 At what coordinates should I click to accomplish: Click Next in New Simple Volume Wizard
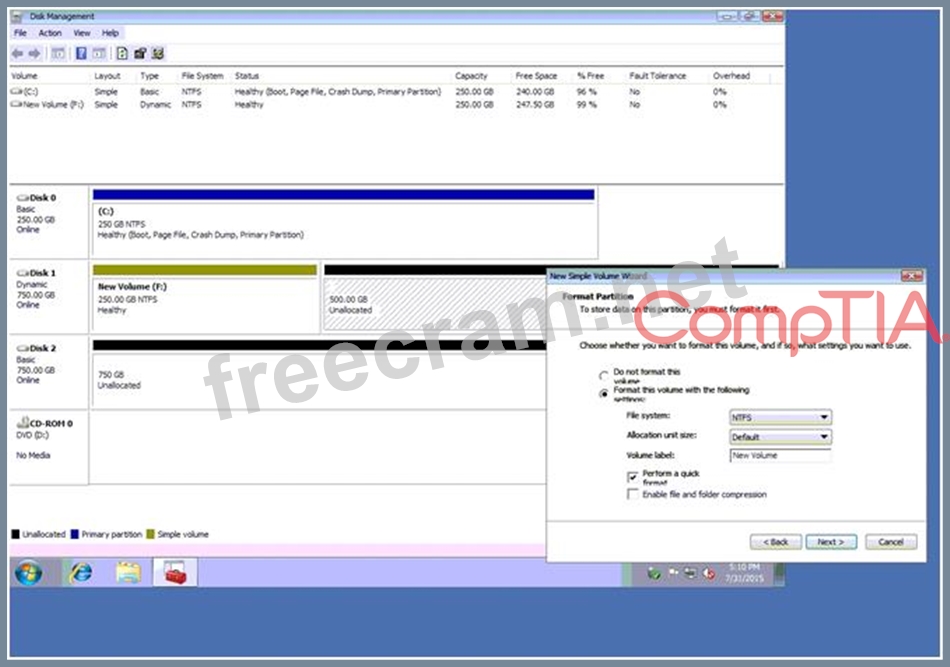(x=831, y=542)
